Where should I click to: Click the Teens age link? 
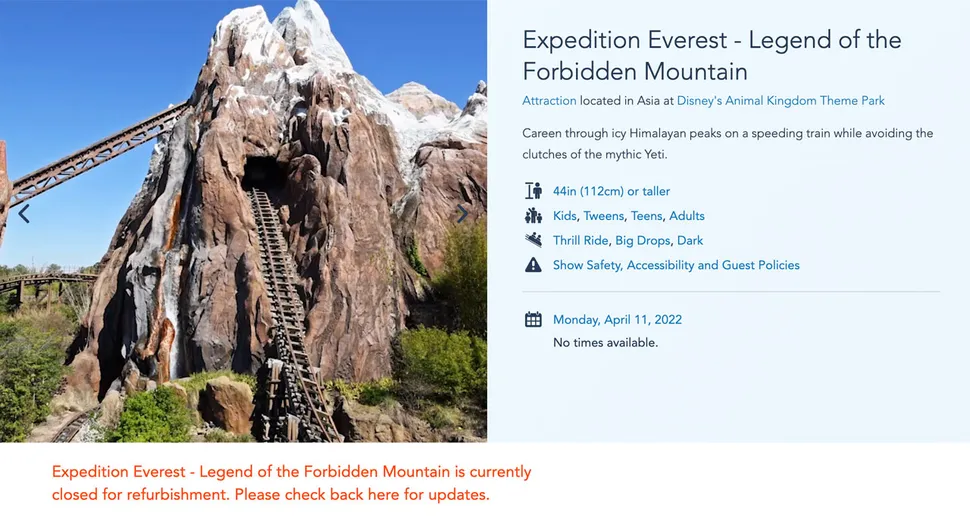(x=646, y=216)
